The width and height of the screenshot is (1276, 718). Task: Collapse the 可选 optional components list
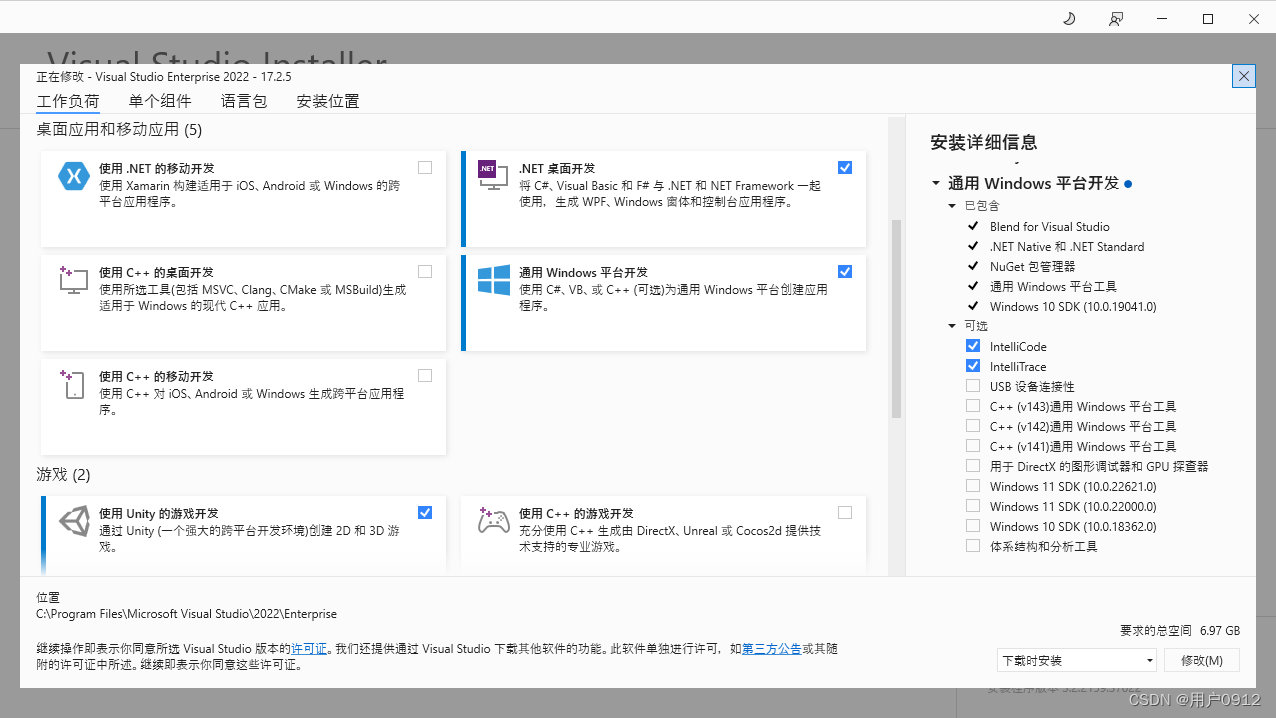(x=953, y=326)
